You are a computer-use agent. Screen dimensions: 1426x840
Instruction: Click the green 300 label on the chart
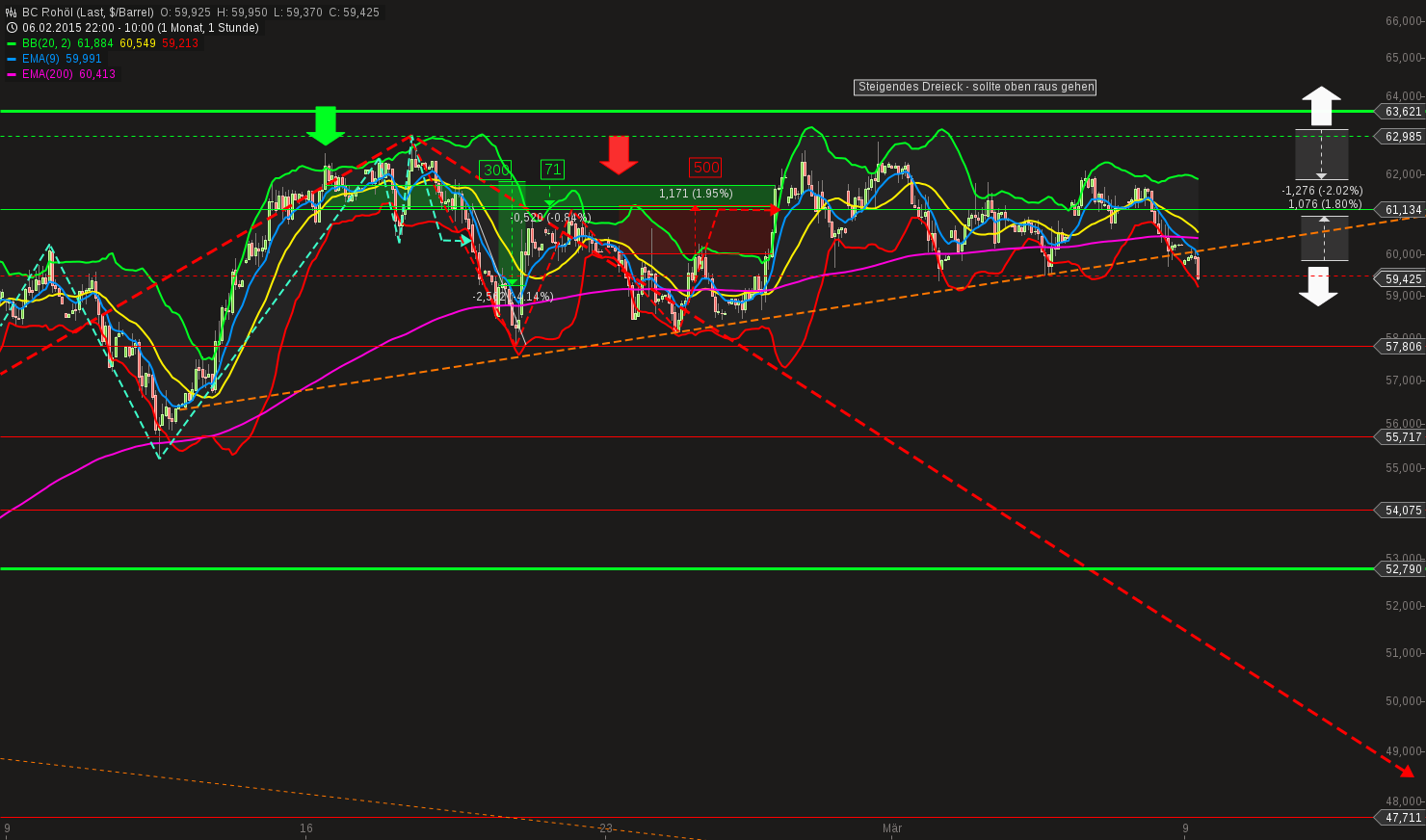(x=495, y=170)
